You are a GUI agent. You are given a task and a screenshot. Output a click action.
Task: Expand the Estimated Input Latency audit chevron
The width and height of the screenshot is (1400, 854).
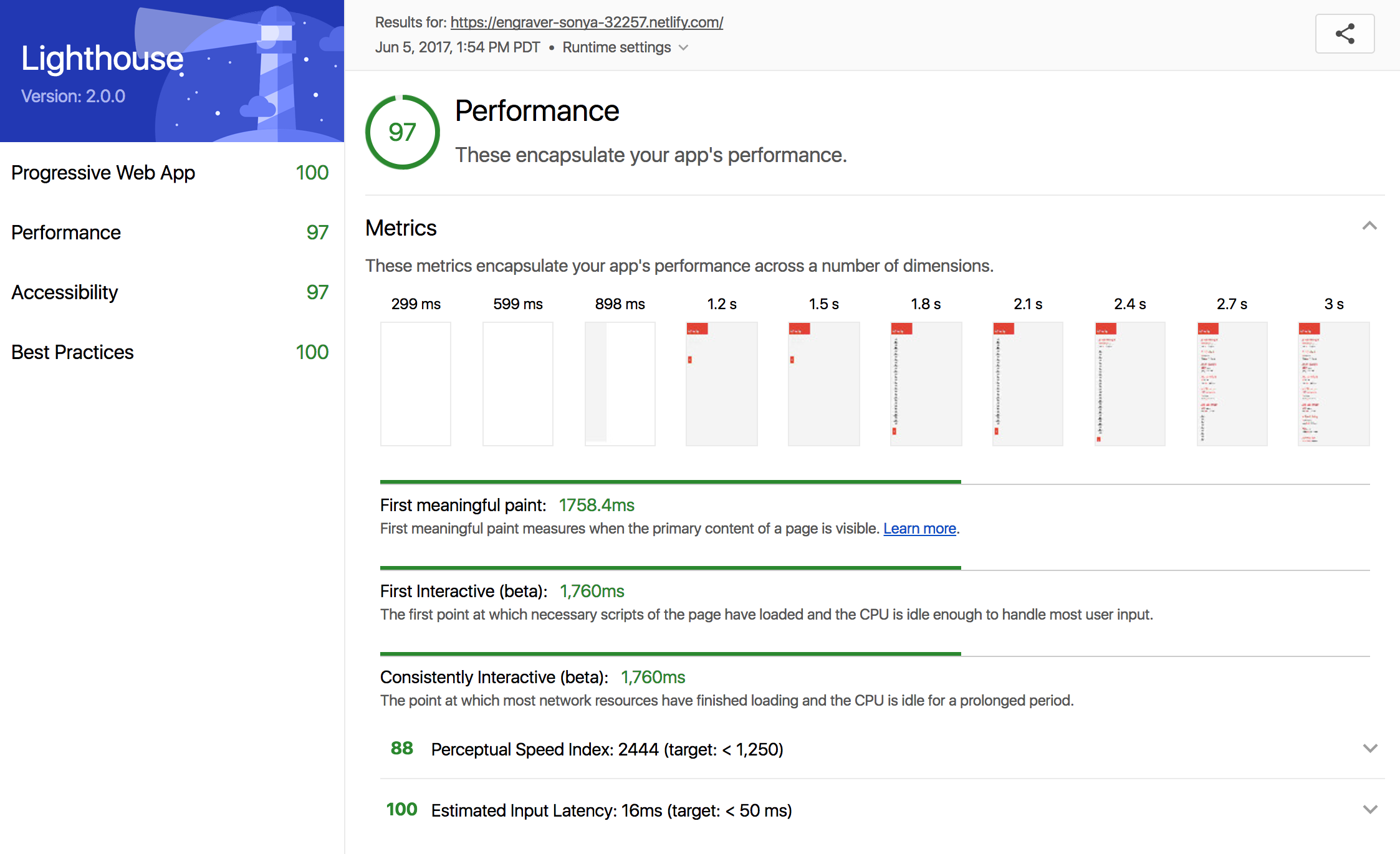[x=1369, y=809]
